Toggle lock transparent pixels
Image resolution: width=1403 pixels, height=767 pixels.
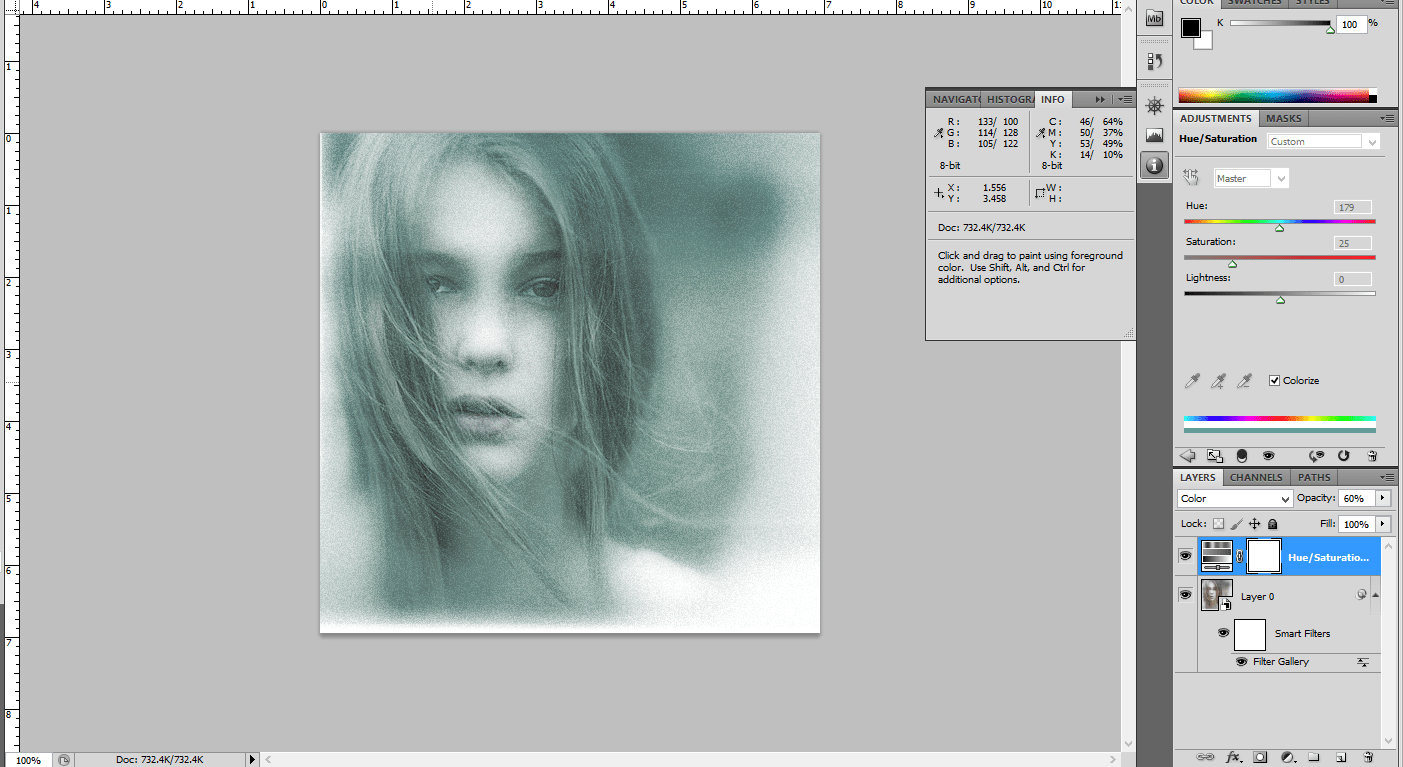[1218, 524]
